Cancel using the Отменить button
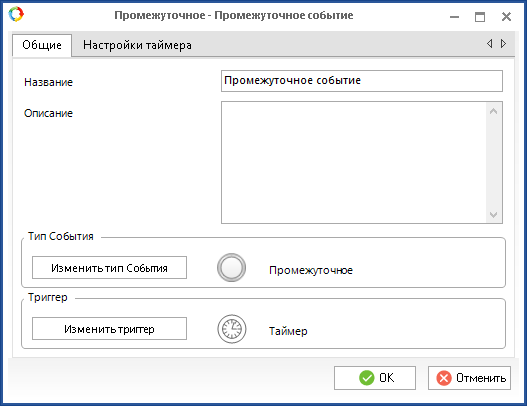The width and height of the screenshot is (527, 406). click(x=469, y=378)
